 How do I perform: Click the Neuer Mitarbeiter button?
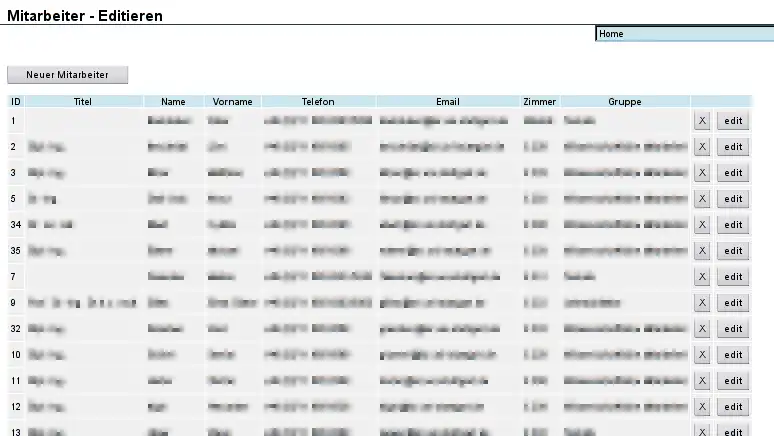68,75
